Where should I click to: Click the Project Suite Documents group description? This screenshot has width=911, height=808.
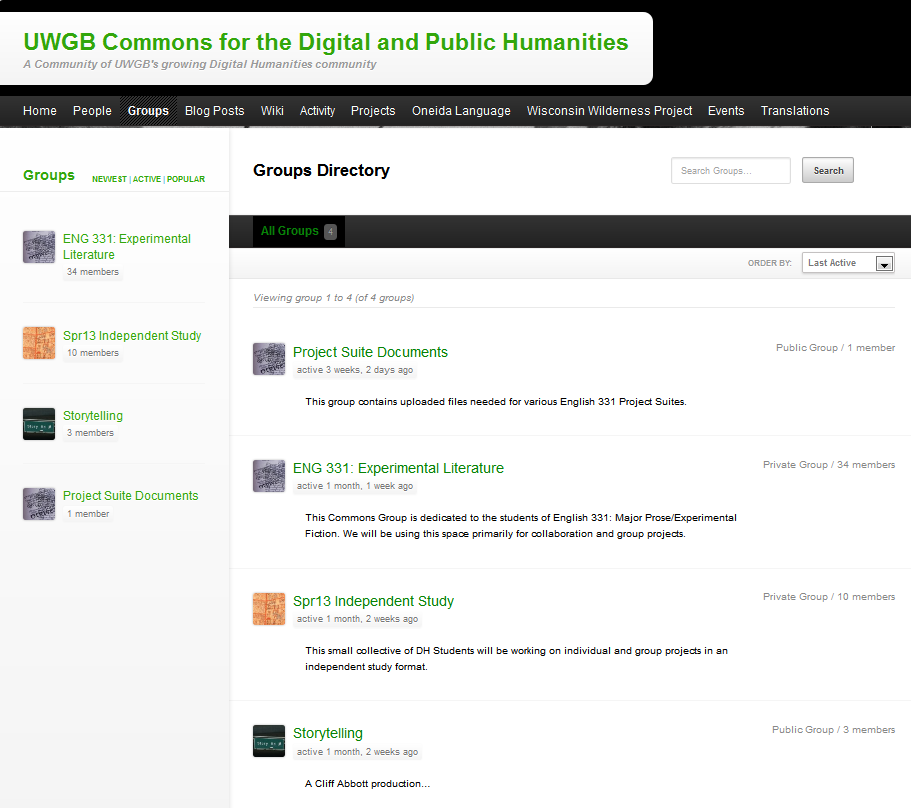coord(496,401)
